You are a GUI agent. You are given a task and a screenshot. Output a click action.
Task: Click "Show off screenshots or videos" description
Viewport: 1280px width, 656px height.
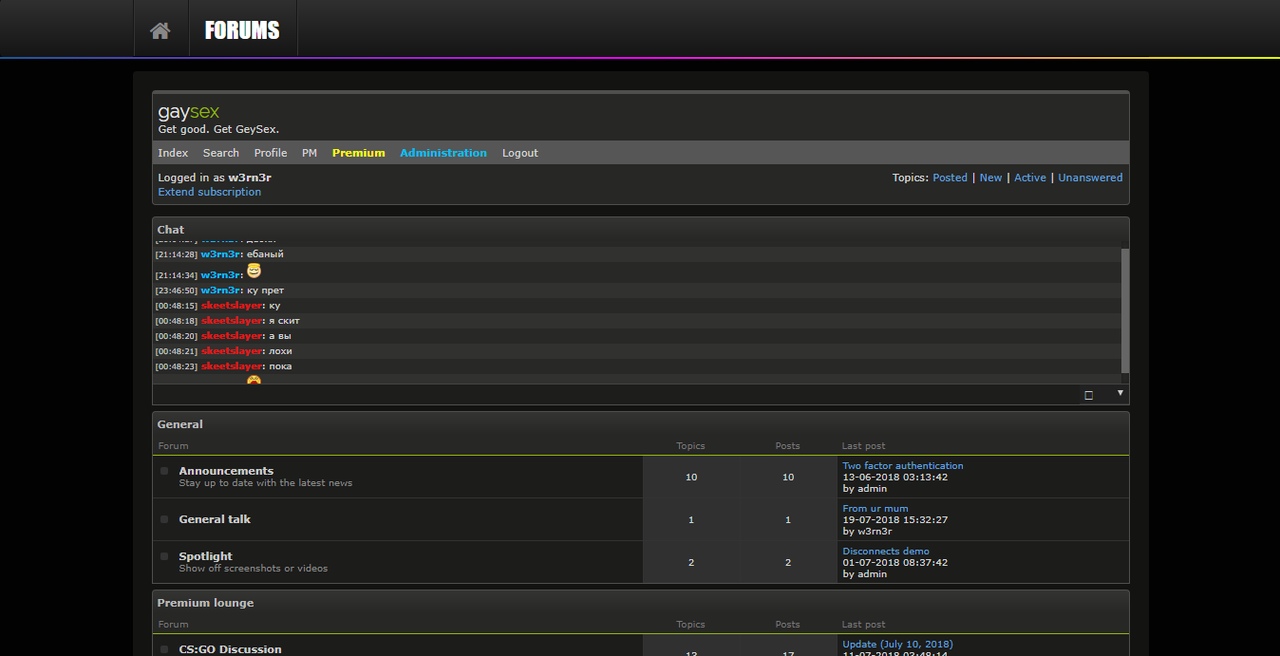click(253, 568)
